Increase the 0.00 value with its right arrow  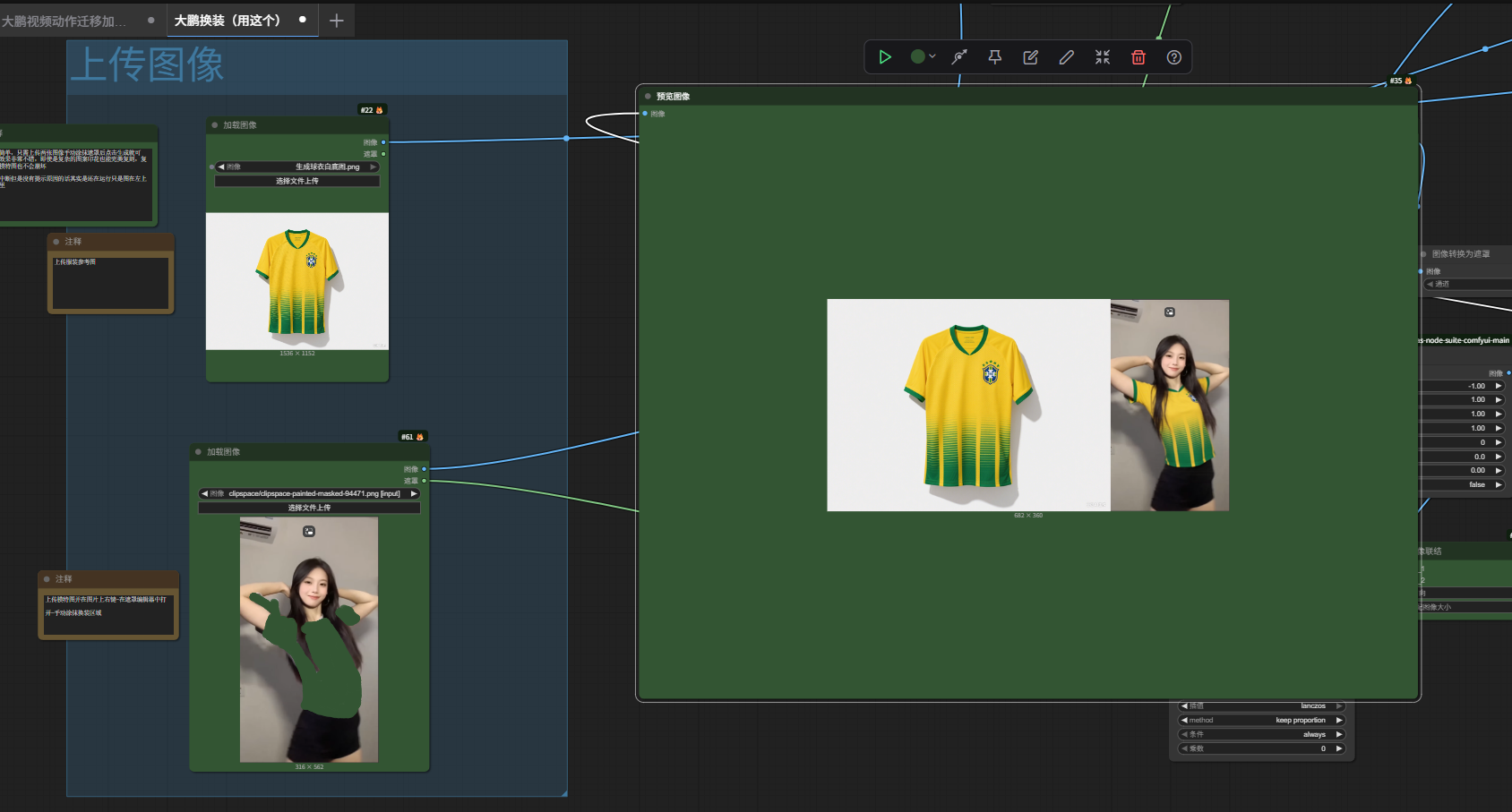click(x=1499, y=470)
